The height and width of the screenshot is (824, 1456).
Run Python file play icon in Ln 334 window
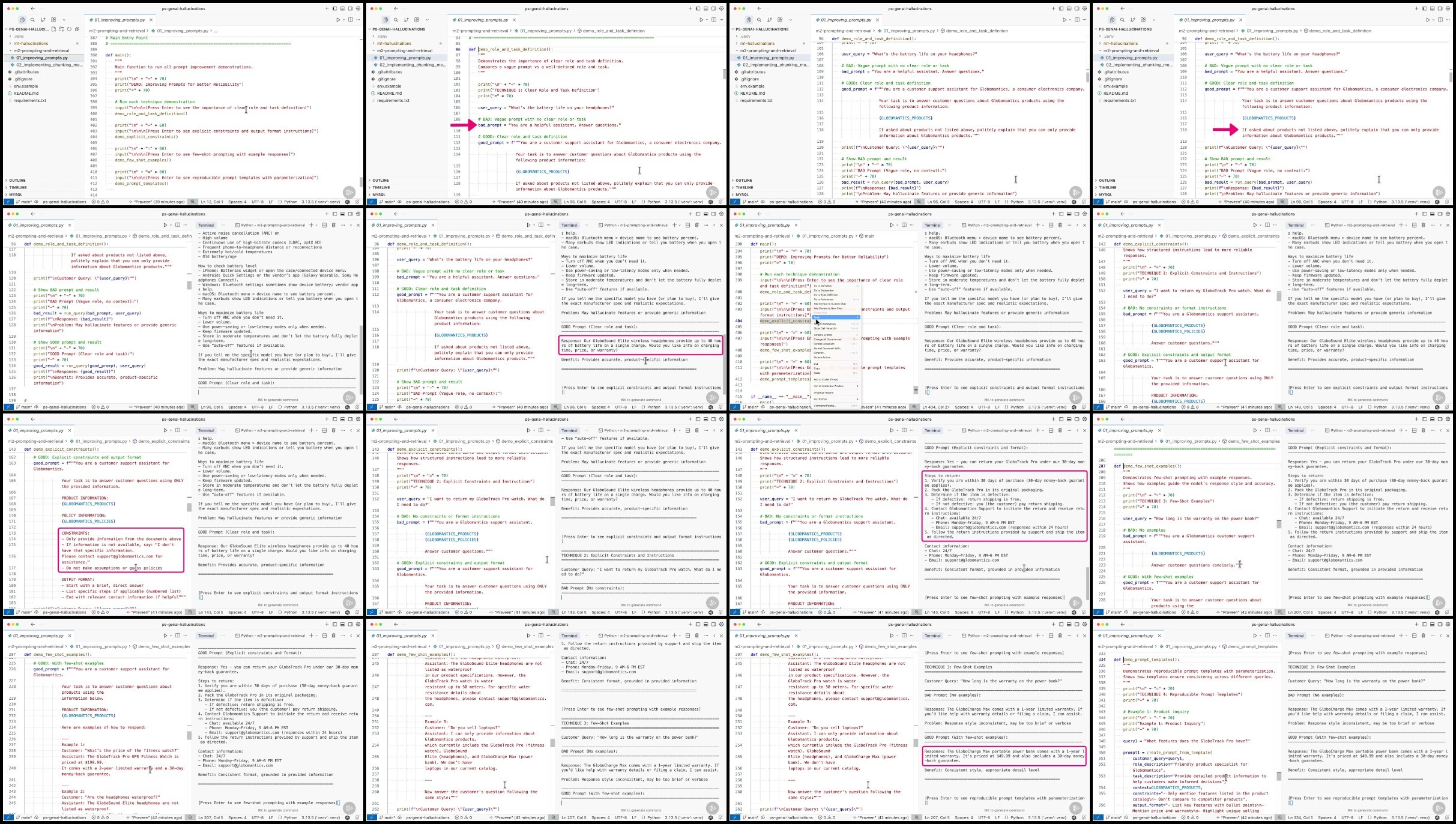coord(1255,636)
